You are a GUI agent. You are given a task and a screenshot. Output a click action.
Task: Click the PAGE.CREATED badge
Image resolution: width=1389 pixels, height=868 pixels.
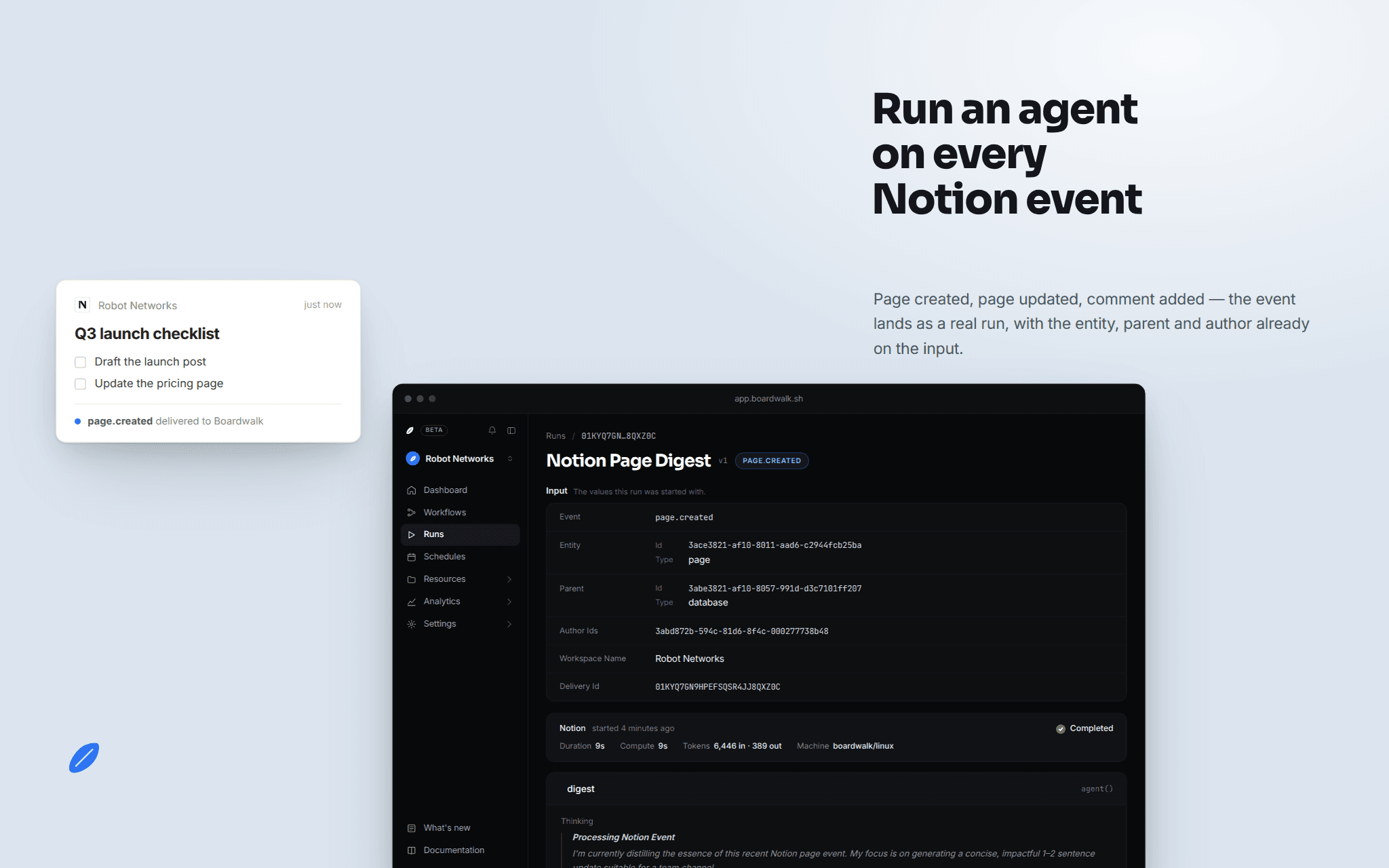coord(772,461)
